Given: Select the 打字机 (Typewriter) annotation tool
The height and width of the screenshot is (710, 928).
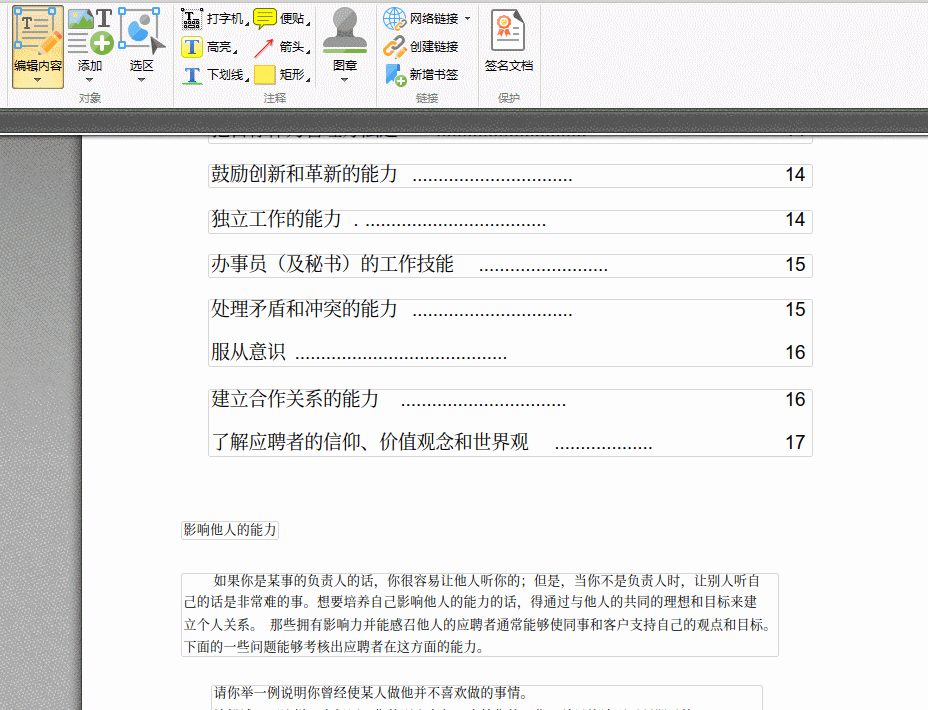Looking at the screenshot, I should tap(213, 17).
